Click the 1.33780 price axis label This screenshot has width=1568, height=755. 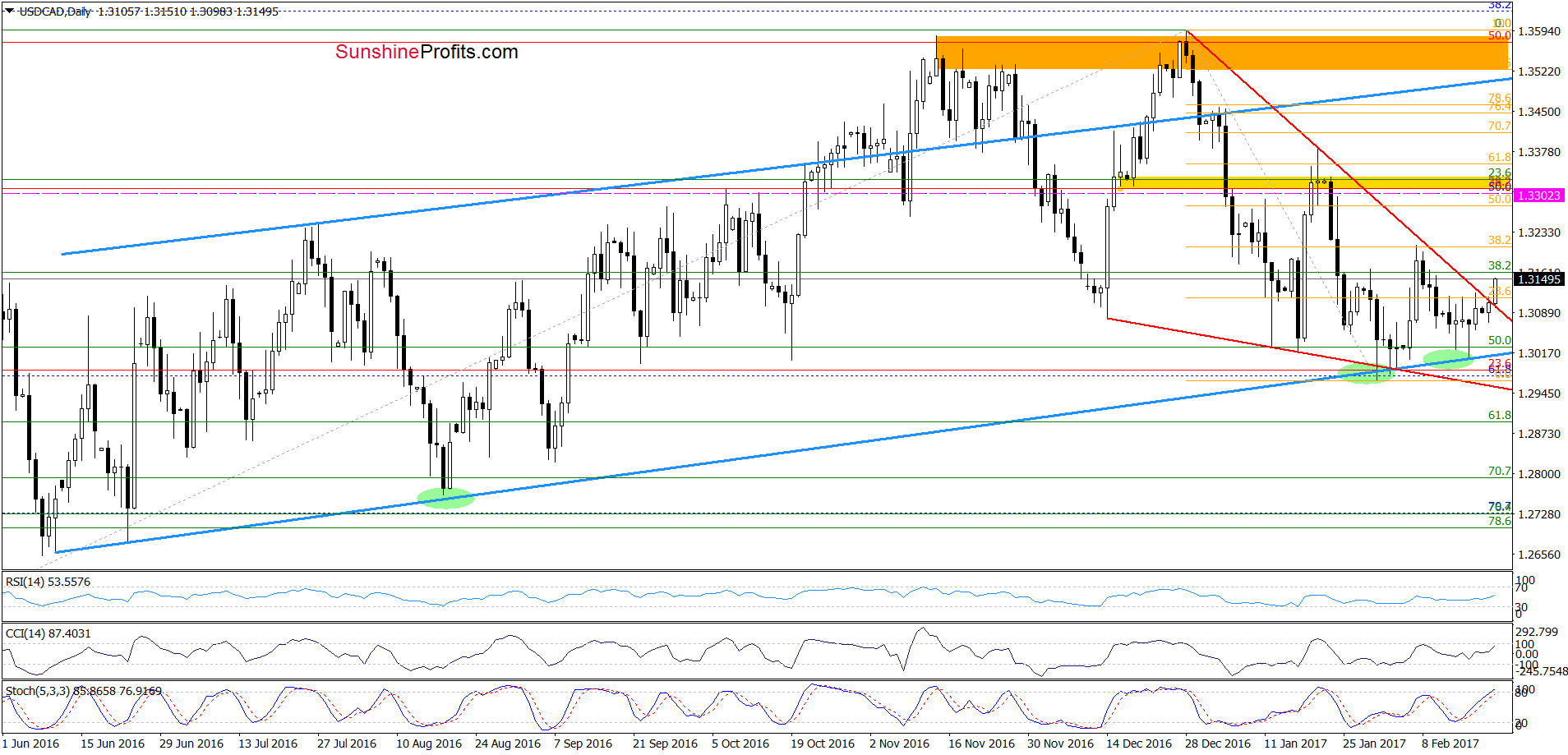(1539, 152)
